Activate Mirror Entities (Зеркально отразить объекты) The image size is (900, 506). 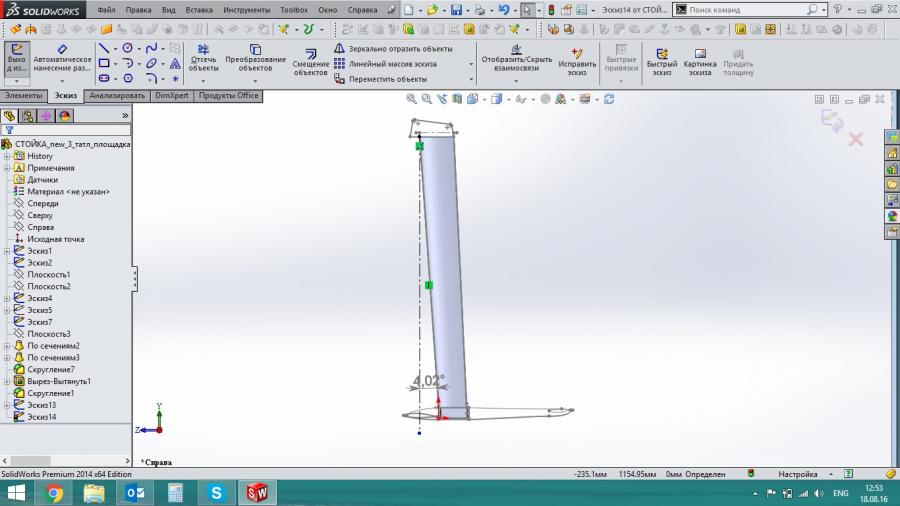[x=394, y=49]
